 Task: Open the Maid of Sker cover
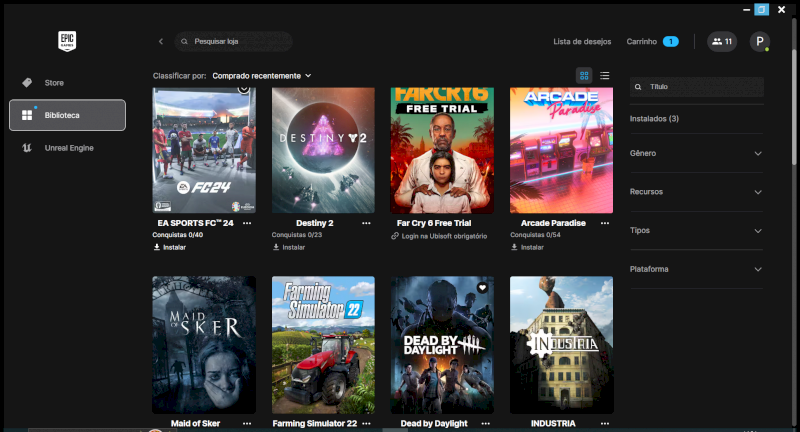[204, 345]
